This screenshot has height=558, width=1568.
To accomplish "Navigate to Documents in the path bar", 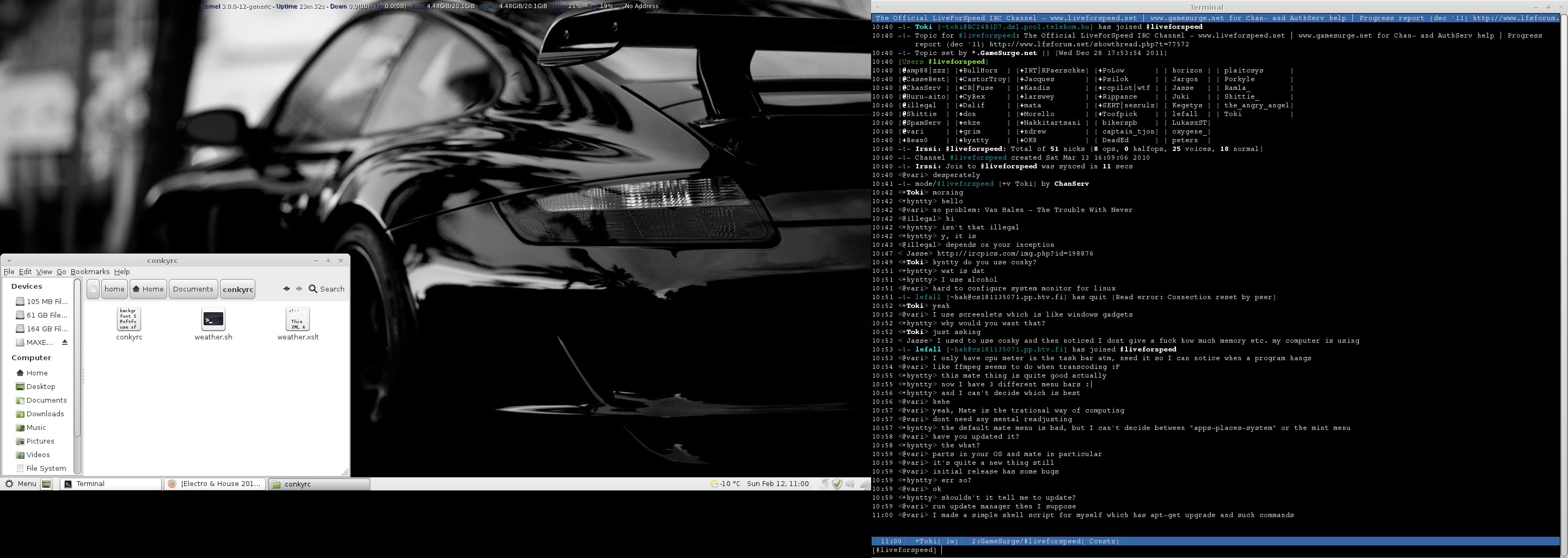I will click(192, 289).
